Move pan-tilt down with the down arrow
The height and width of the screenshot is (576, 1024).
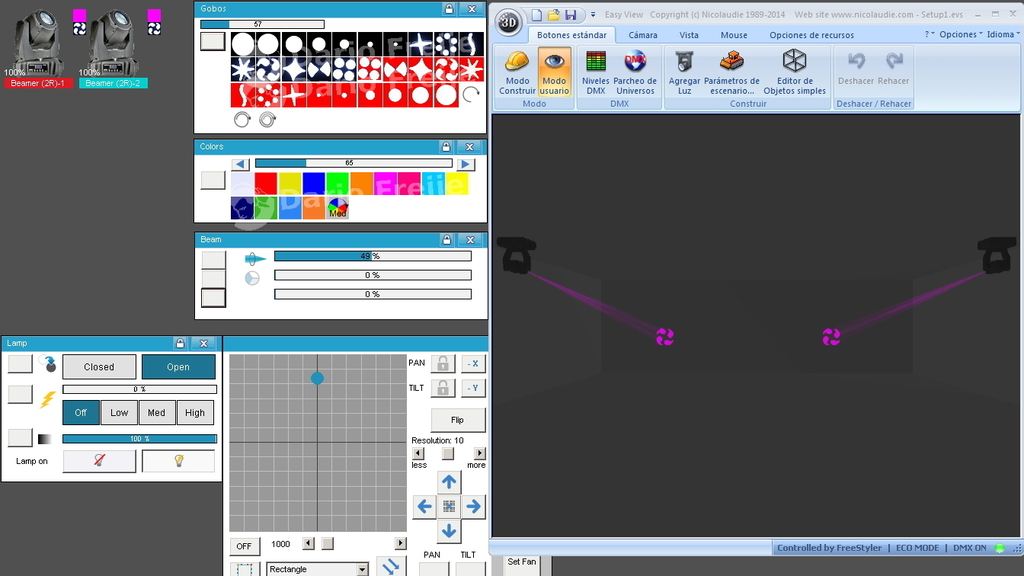[449, 530]
